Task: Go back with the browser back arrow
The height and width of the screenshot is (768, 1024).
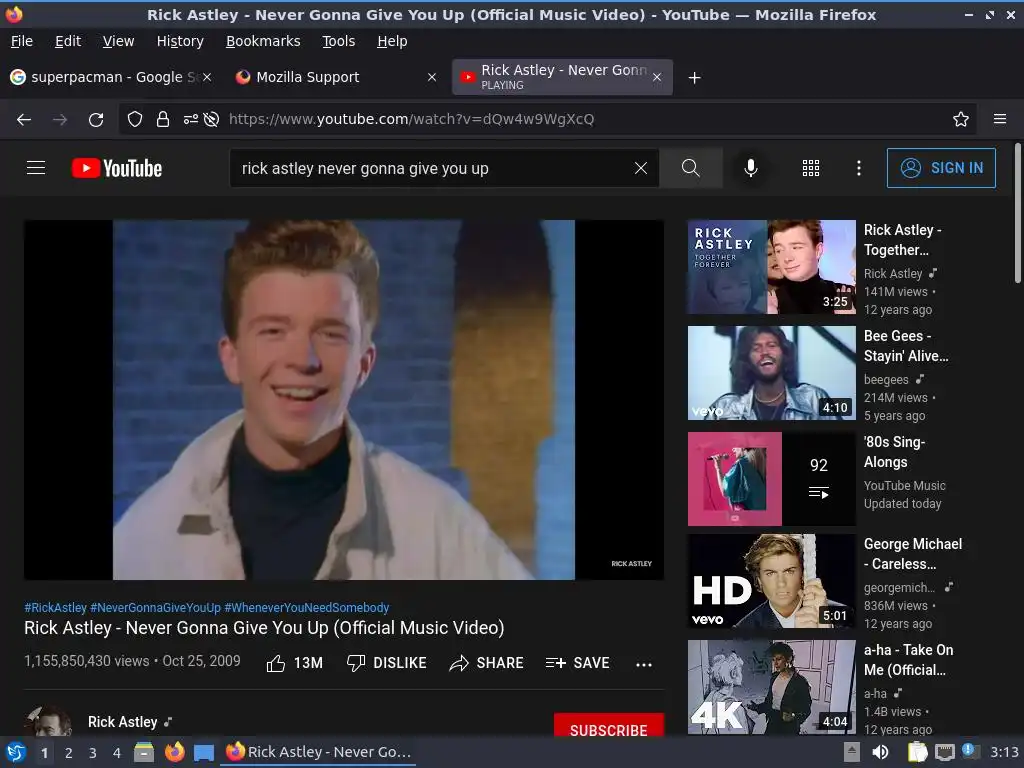Action: (24, 120)
